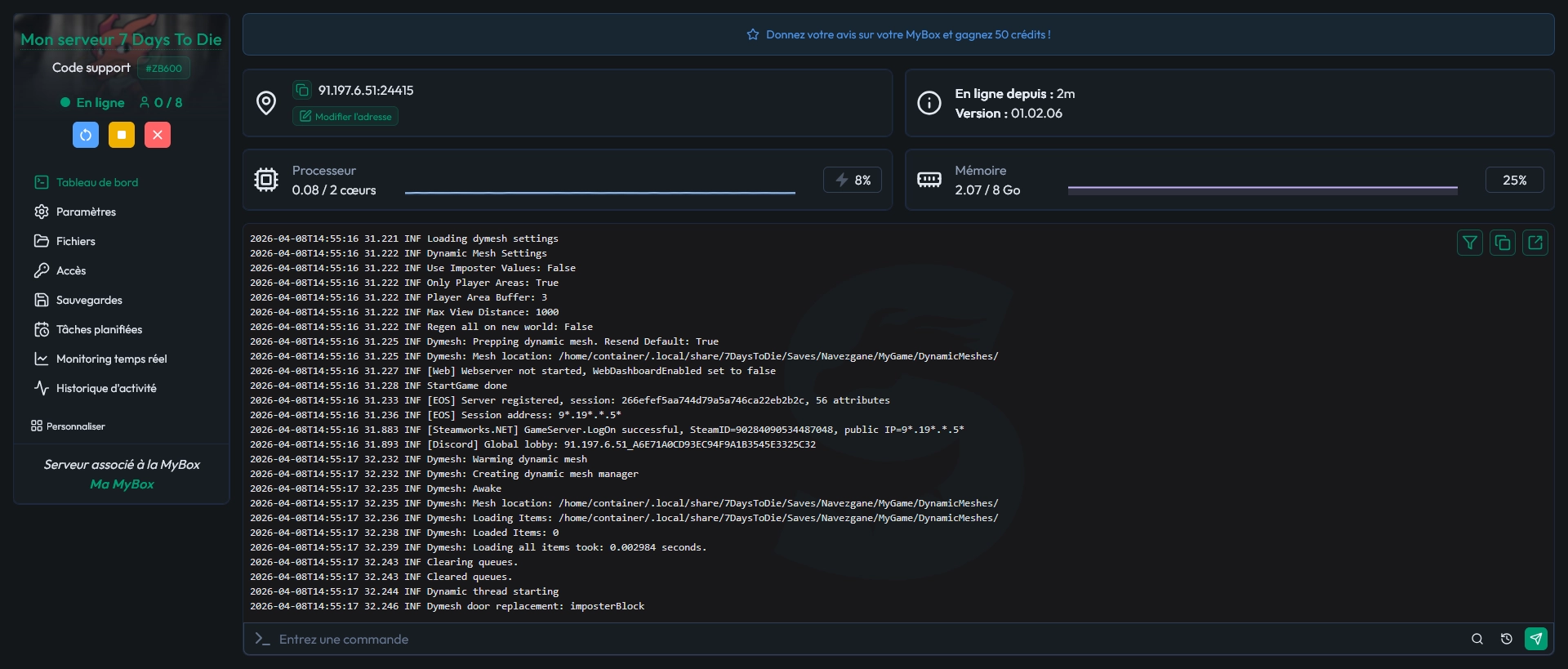Open console in new window icon
The height and width of the screenshot is (669, 1568).
[x=1535, y=243]
